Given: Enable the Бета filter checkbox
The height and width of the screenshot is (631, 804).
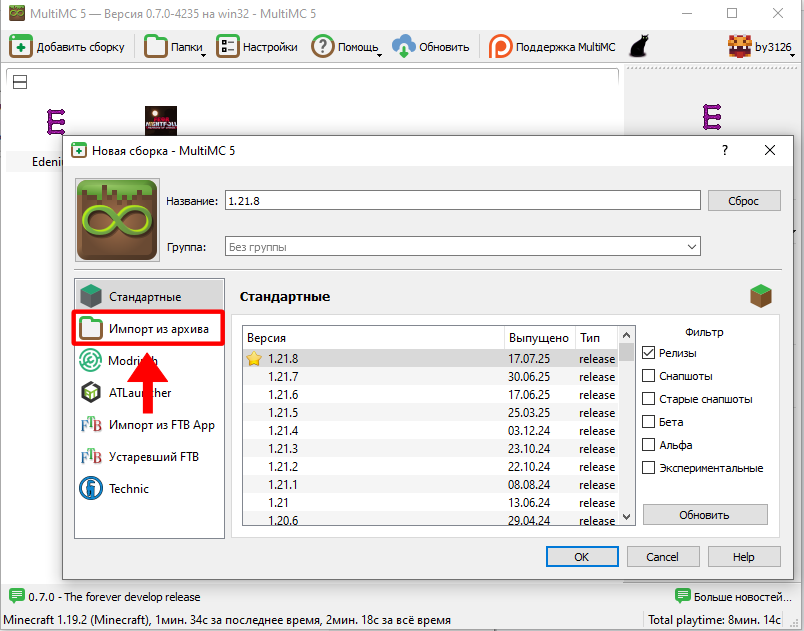Looking at the screenshot, I should 649,422.
